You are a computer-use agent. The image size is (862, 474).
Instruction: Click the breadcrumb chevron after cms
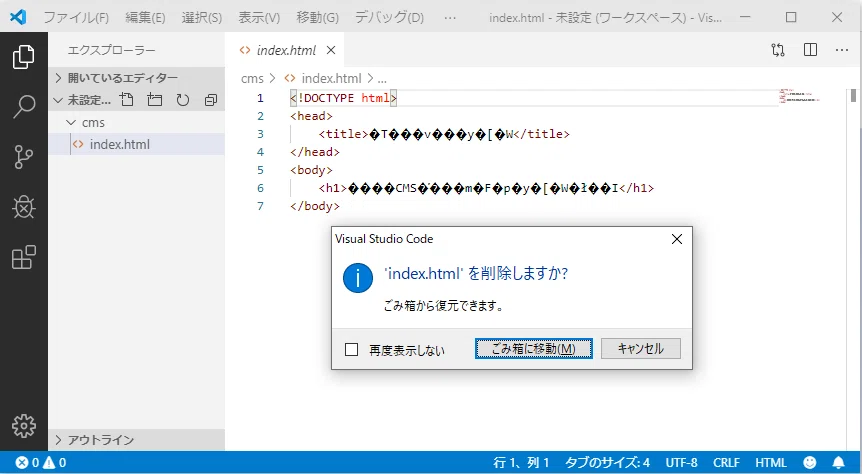pyautogui.click(x=272, y=78)
